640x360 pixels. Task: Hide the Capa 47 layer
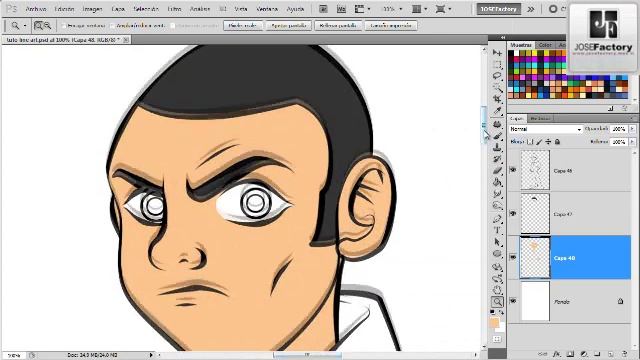tap(513, 213)
